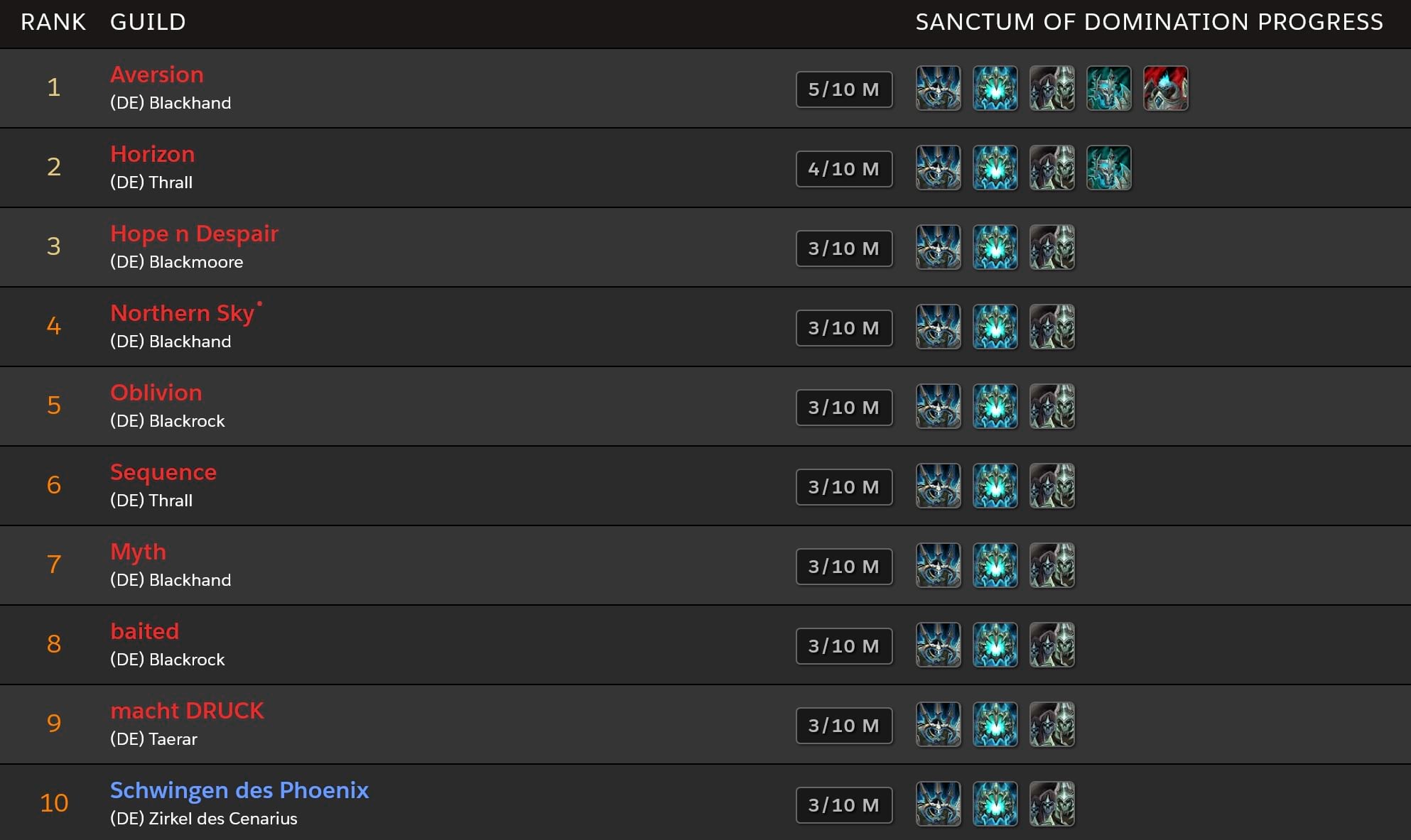Click macht DRUCK's first boss icon
1411x840 pixels.
pyautogui.click(x=938, y=725)
